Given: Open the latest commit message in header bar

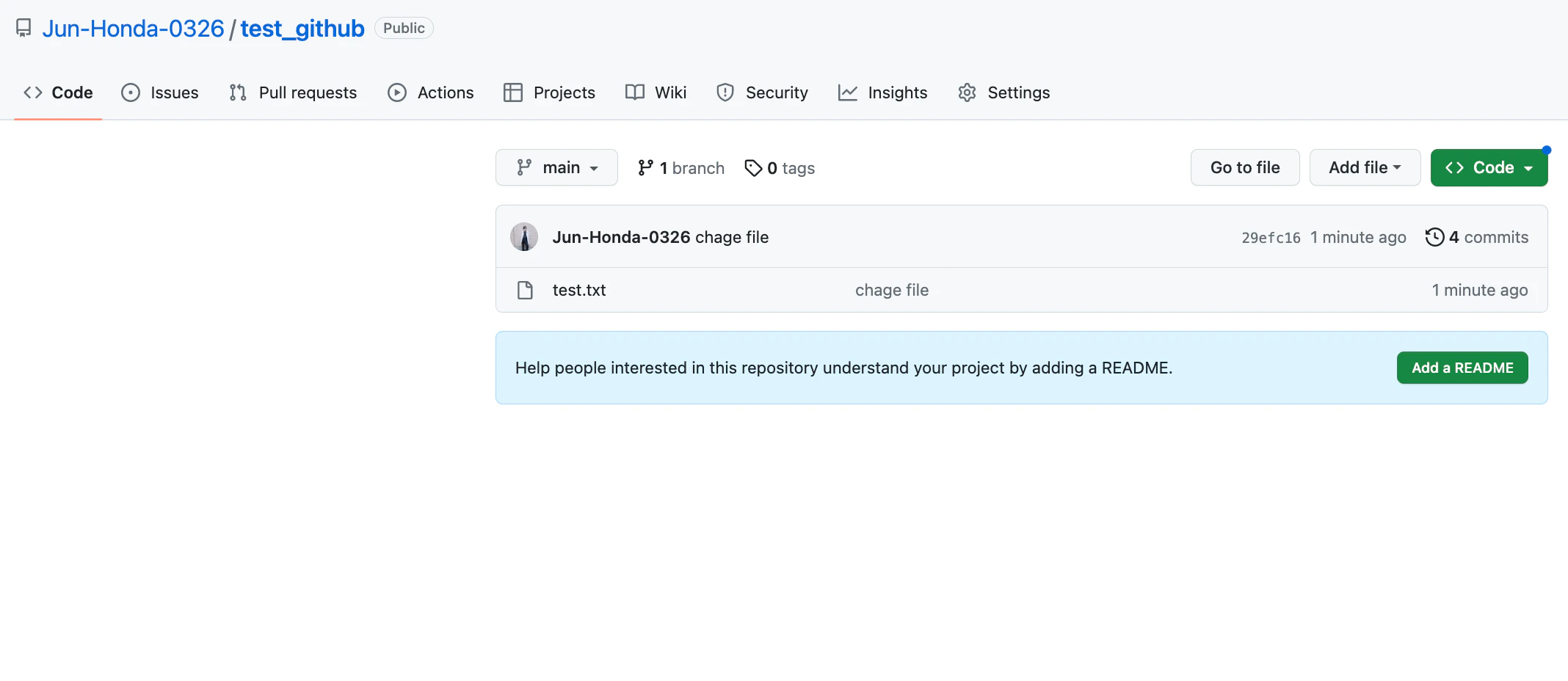Looking at the screenshot, I should click(x=732, y=237).
